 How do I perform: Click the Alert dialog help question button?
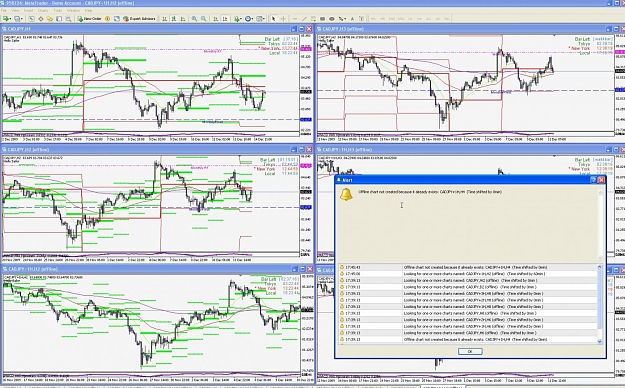(x=593, y=180)
